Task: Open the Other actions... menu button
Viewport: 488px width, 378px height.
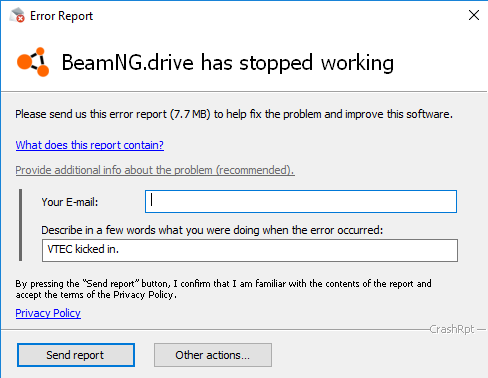Action: [213, 355]
